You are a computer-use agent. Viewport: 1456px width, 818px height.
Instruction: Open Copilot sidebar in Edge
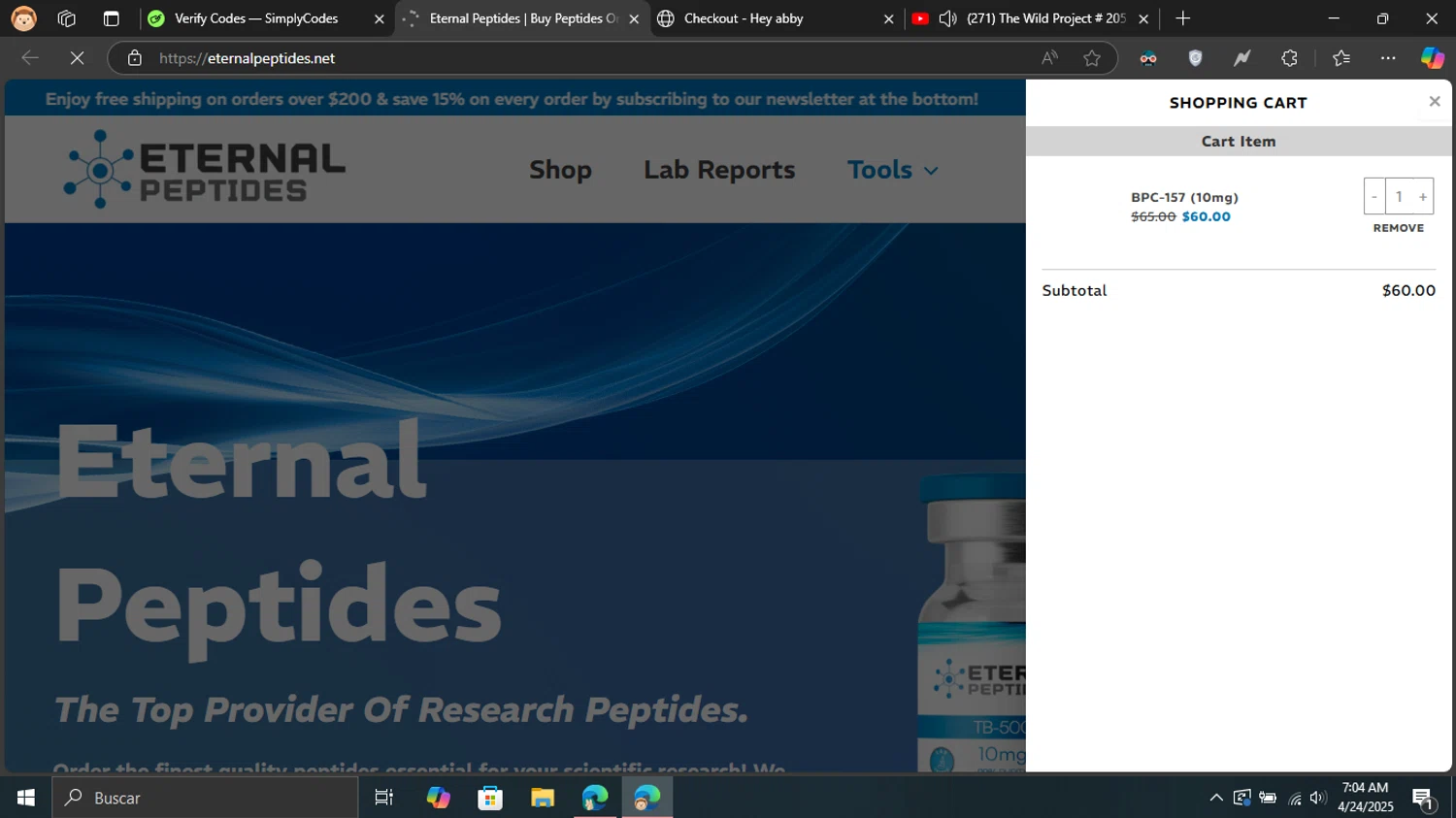tap(1433, 58)
